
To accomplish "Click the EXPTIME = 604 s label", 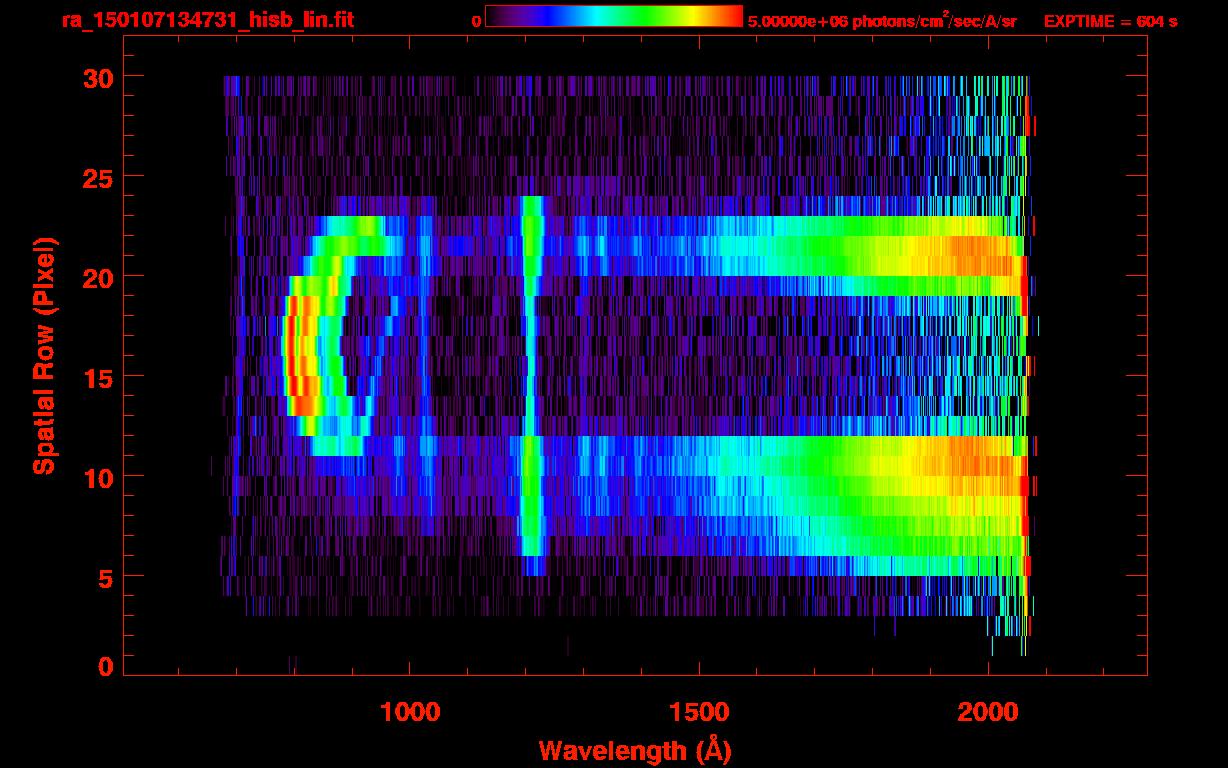I will [1110, 21].
